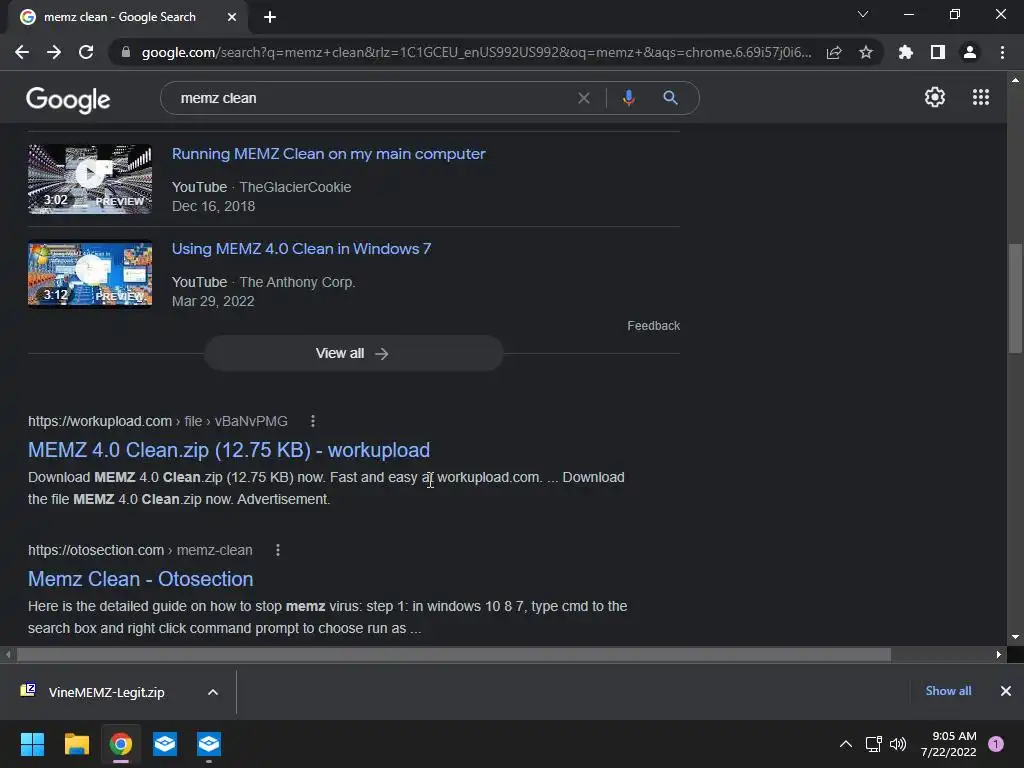This screenshot has height=768, width=1024.
Task: Open the Chrome extensions puzzle menu
Action: click(x=906, y=52)
